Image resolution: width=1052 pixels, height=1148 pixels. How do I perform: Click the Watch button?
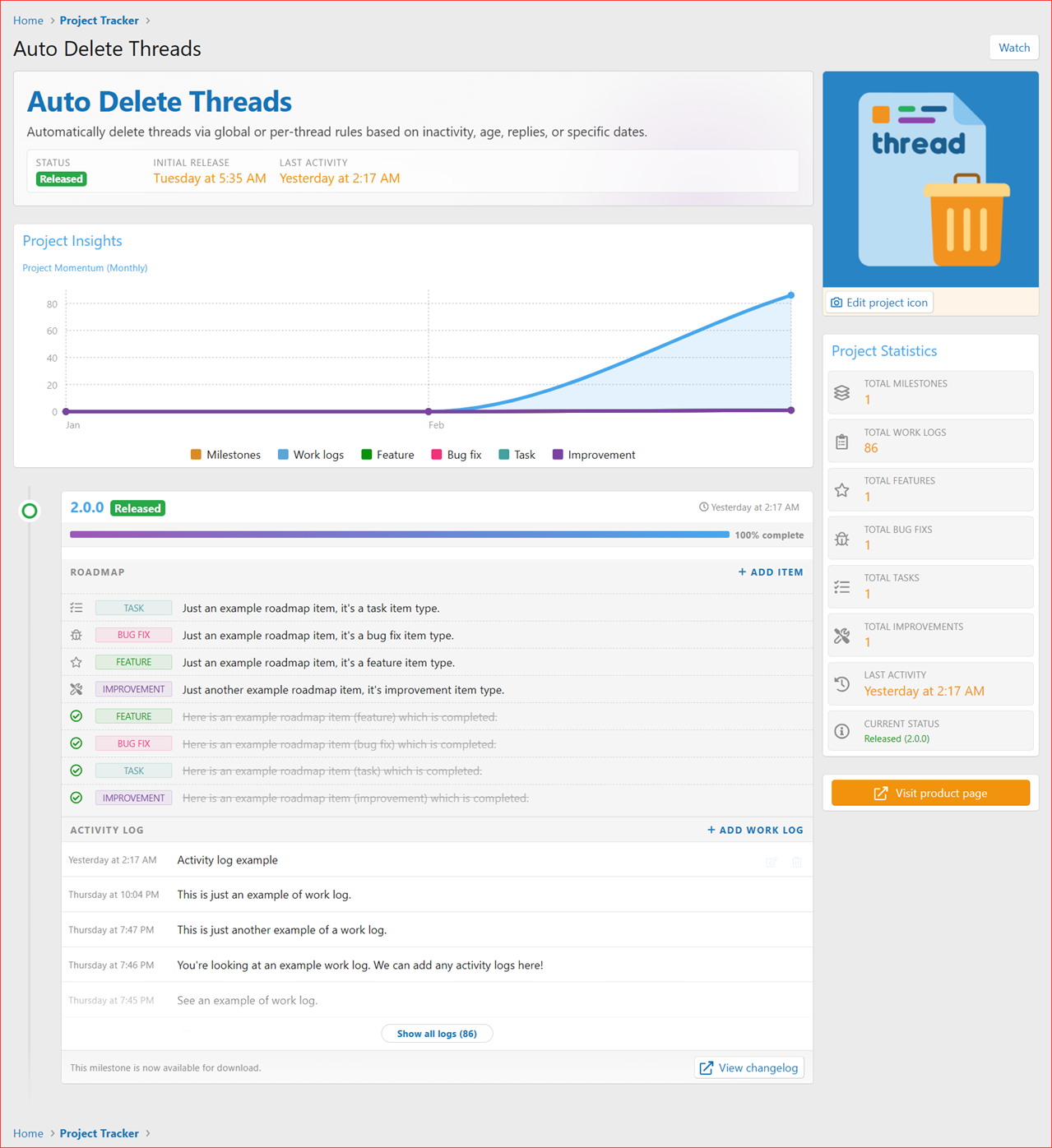pos(1013,47)
